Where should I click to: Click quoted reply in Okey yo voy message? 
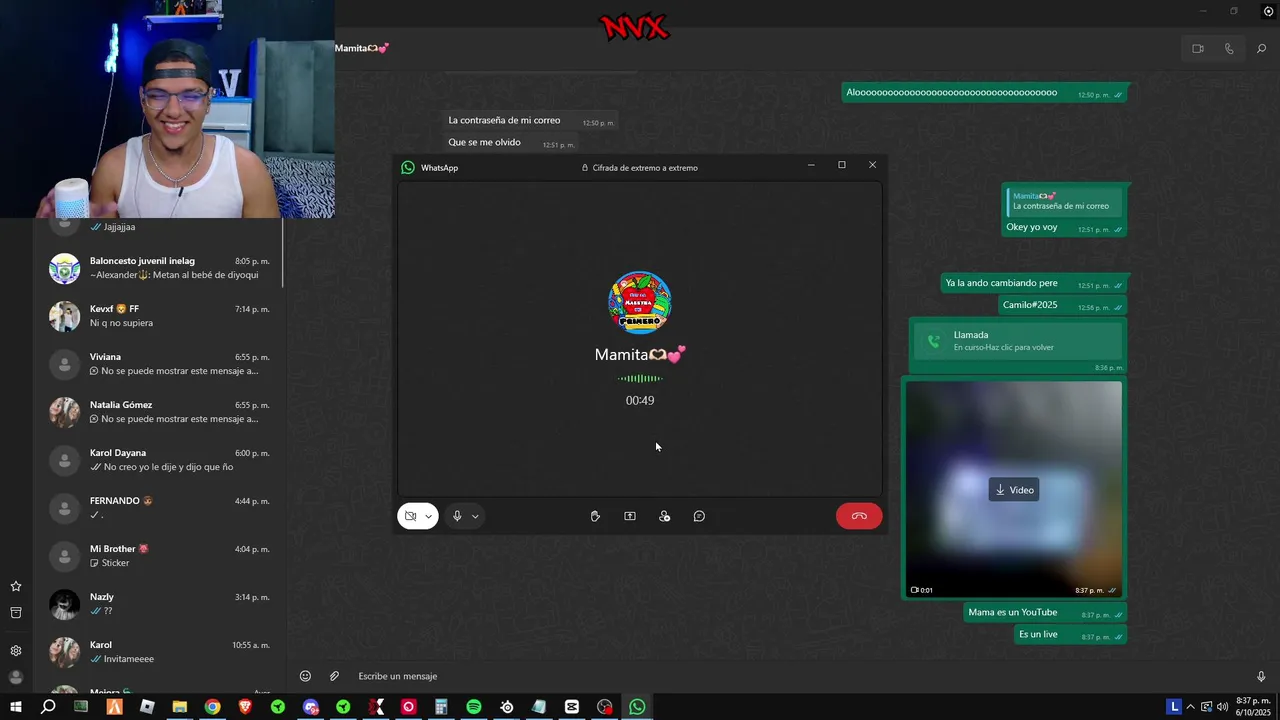click(x=1063, y=201)
